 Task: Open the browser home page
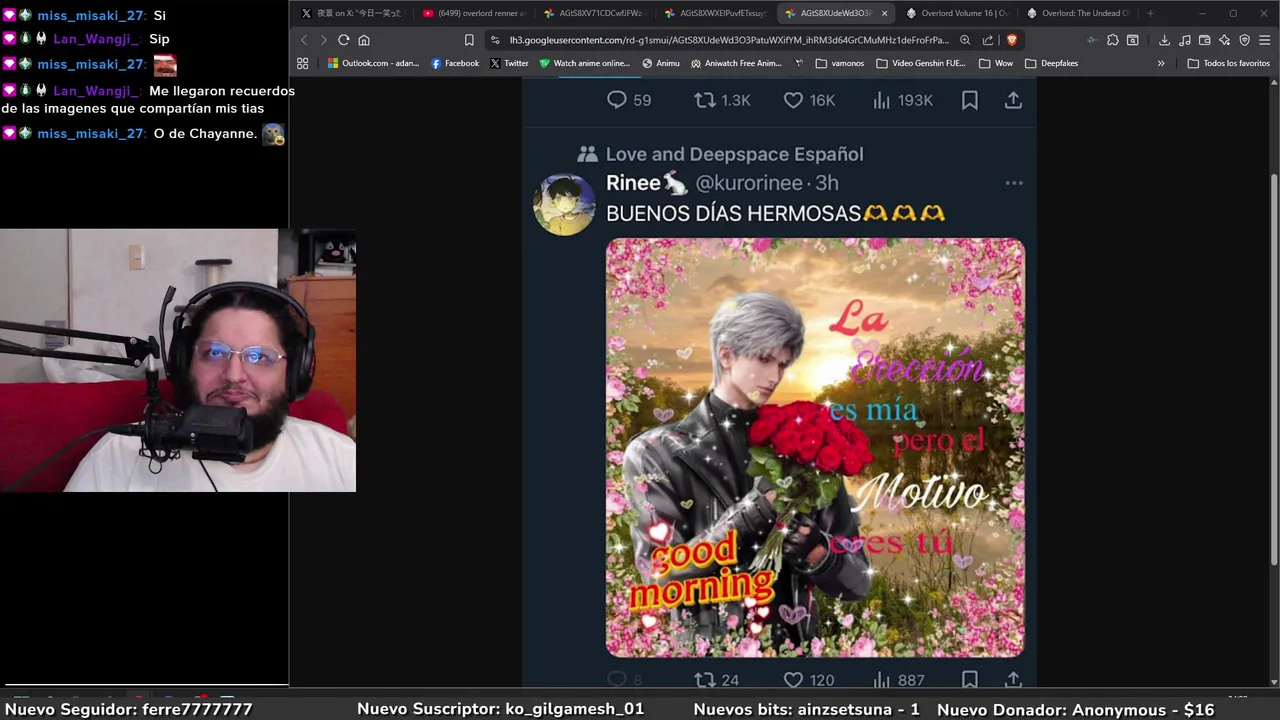click(364, 40)
